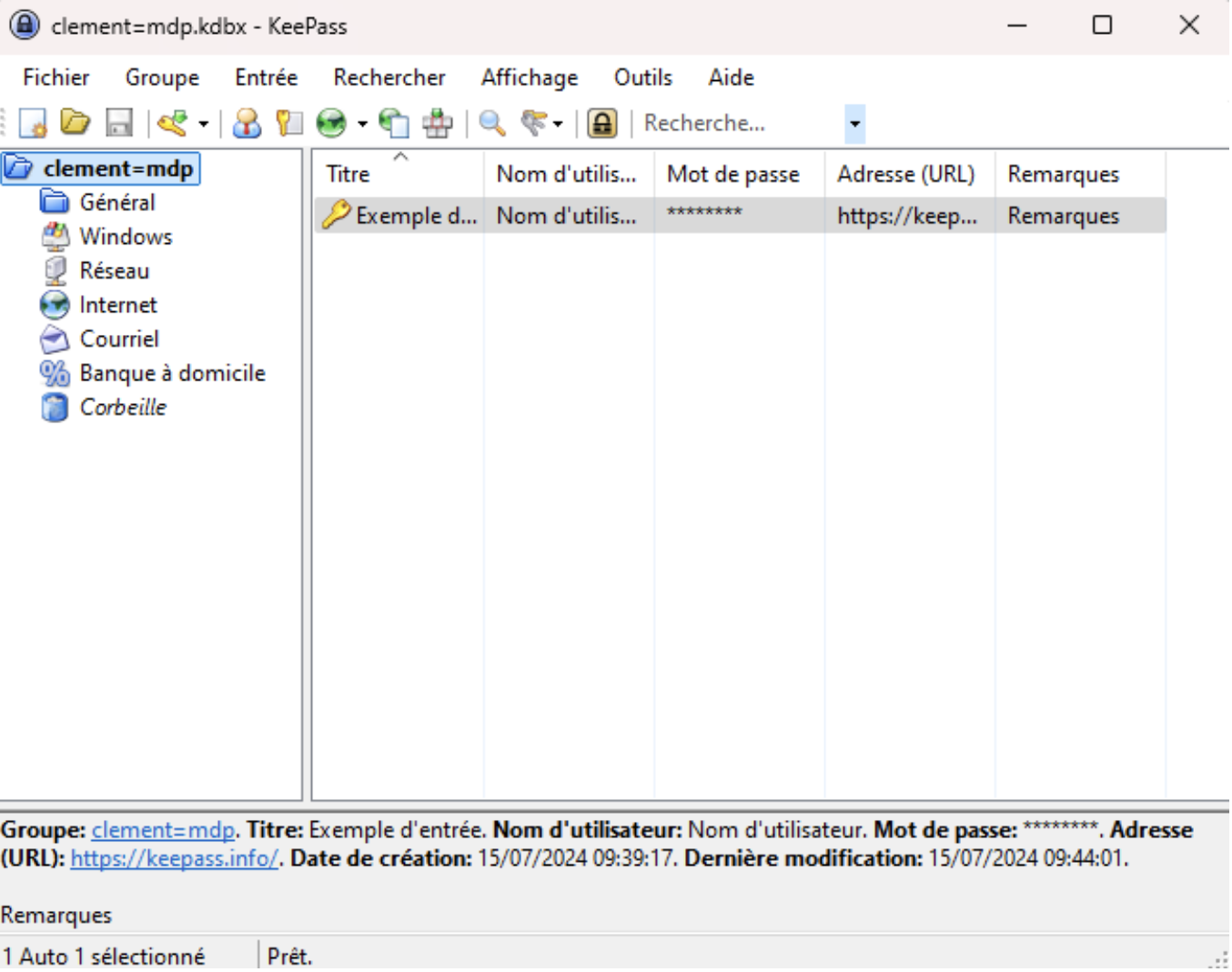This screenshot has width=1232, height=972.
Task: Click the Save database floppy icon
Action: point(119,123)
